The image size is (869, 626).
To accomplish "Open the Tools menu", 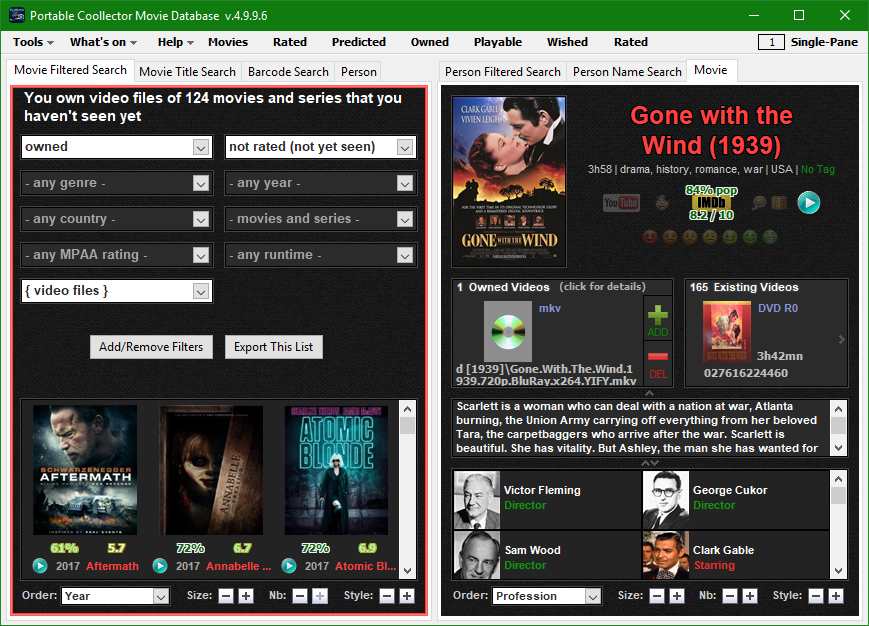I will click(x=33, y=42).
